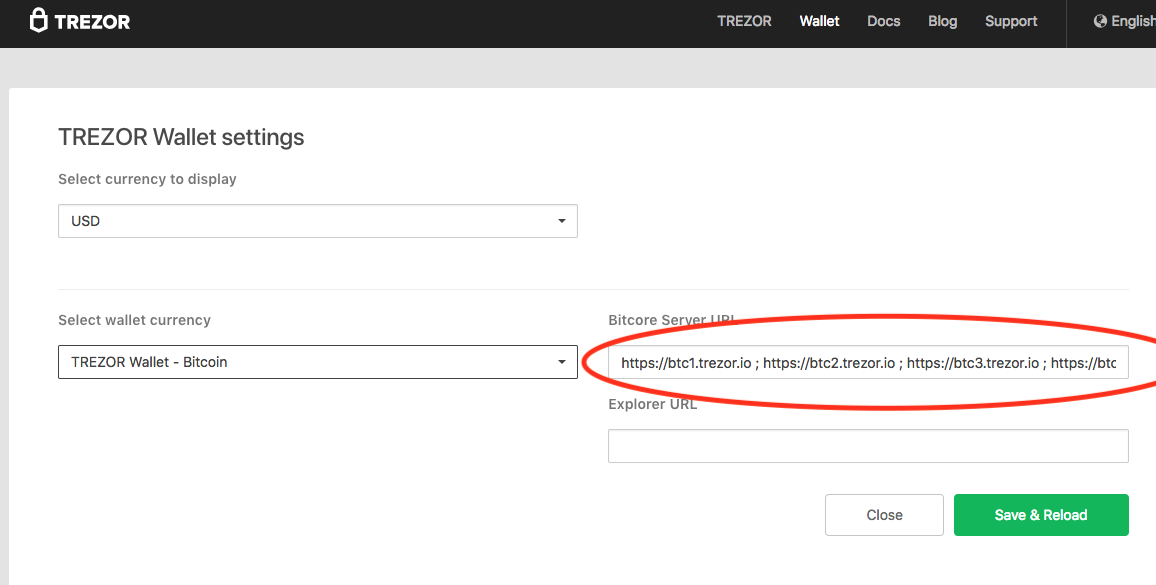This screenshot has width=1156, height=585.
Task: Focus the Bitcore Server URL field
Action: pyautogui.click(x=867, y=363)
